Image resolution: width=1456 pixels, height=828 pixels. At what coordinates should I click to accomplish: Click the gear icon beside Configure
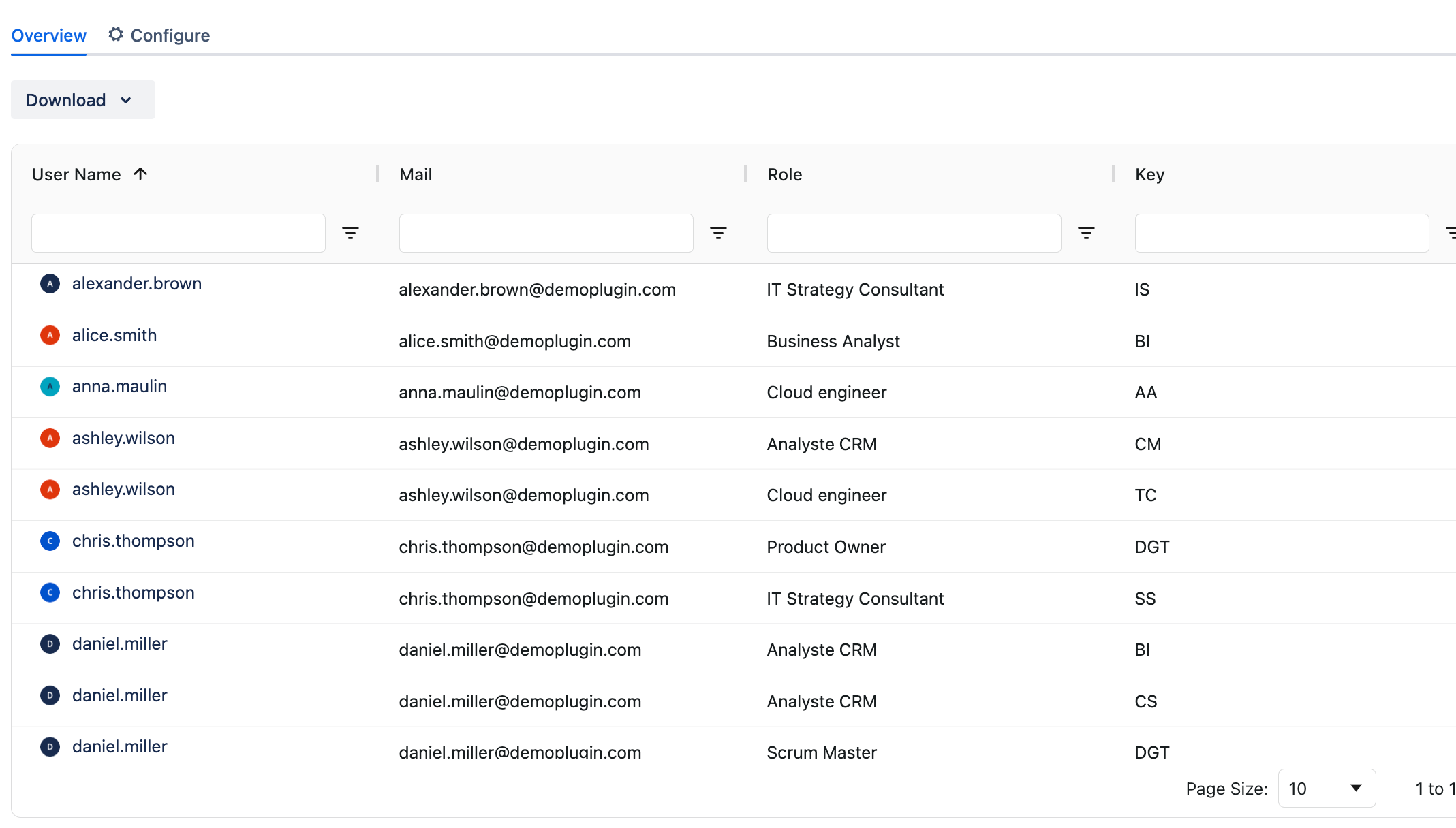coord(116,35)
